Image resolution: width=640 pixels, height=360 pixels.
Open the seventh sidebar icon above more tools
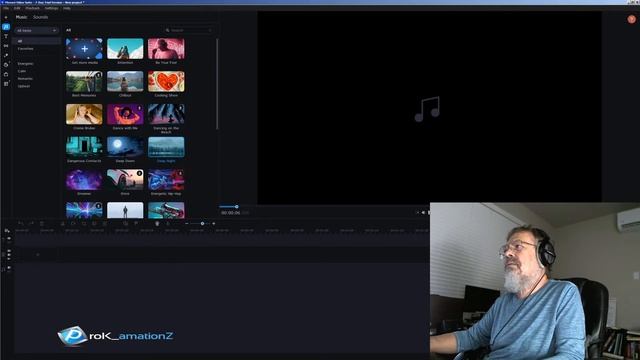point(6,74)
